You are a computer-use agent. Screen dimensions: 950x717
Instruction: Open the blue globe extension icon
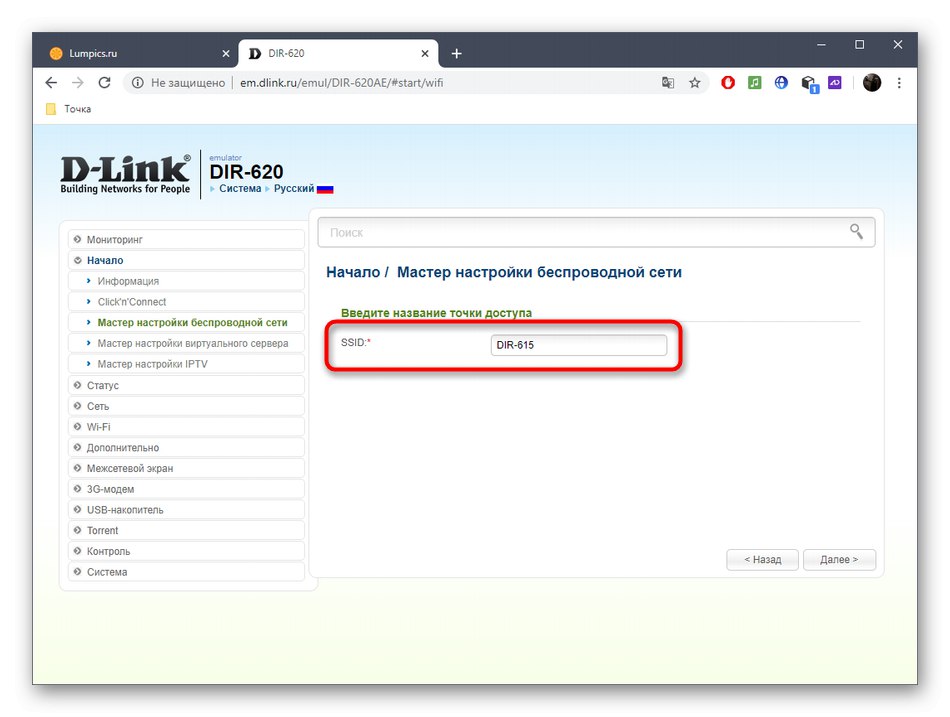(781, 83)
